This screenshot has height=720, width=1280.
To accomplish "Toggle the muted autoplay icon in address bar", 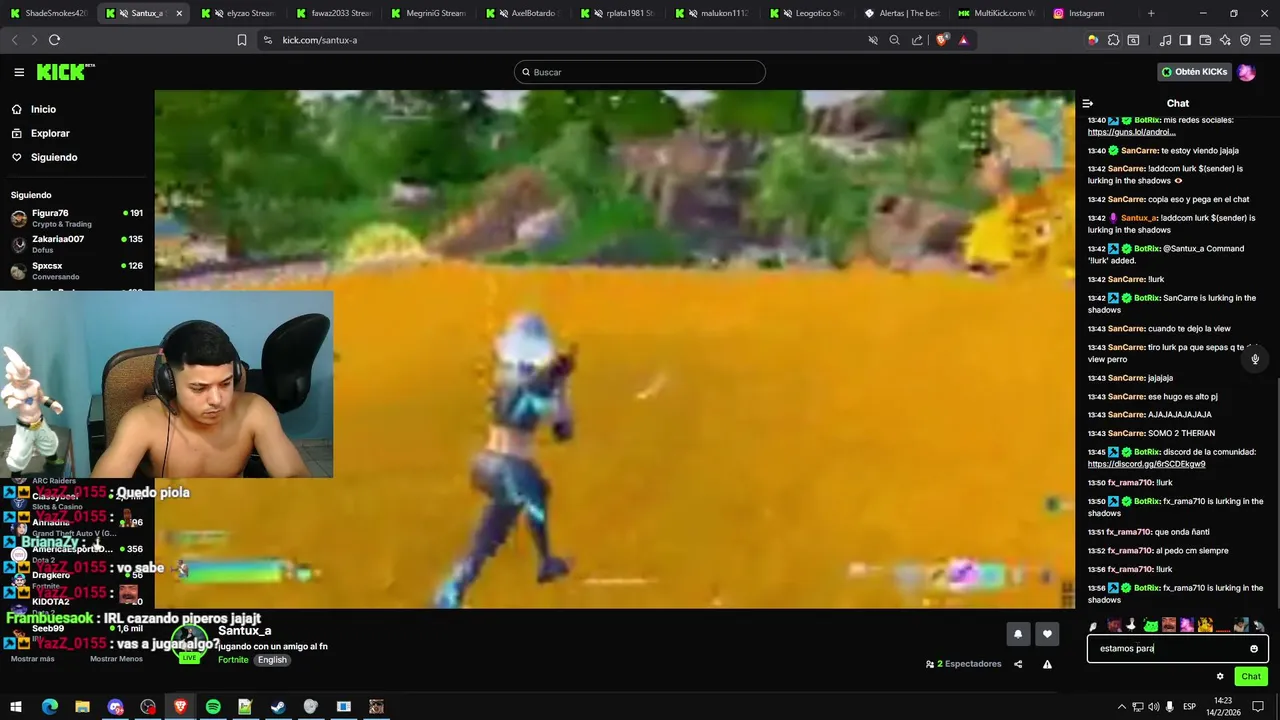I will point(872,40).
